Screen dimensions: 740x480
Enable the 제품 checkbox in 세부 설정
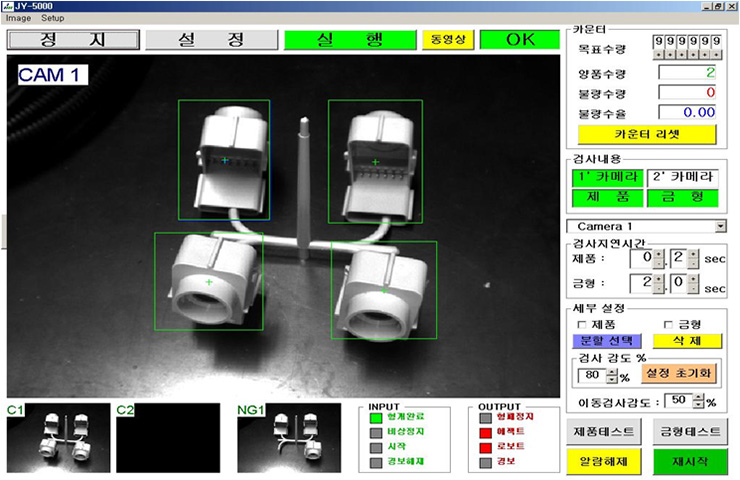pyautogui.click(x=584, y=324)
